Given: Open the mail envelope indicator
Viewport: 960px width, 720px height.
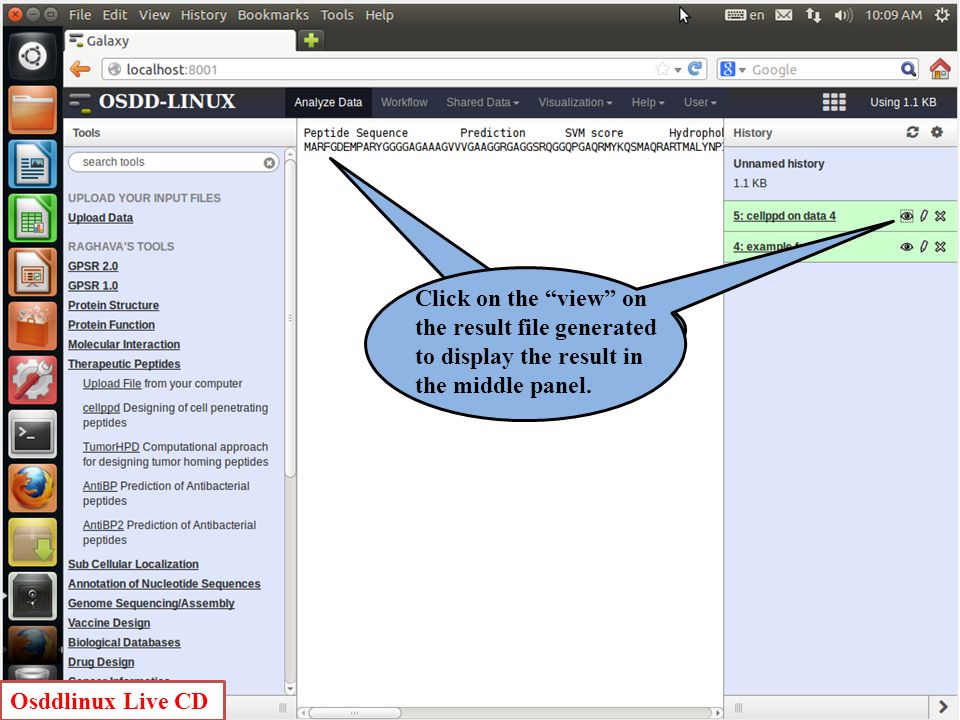Looking at the screenshot, I should point(784,15).
